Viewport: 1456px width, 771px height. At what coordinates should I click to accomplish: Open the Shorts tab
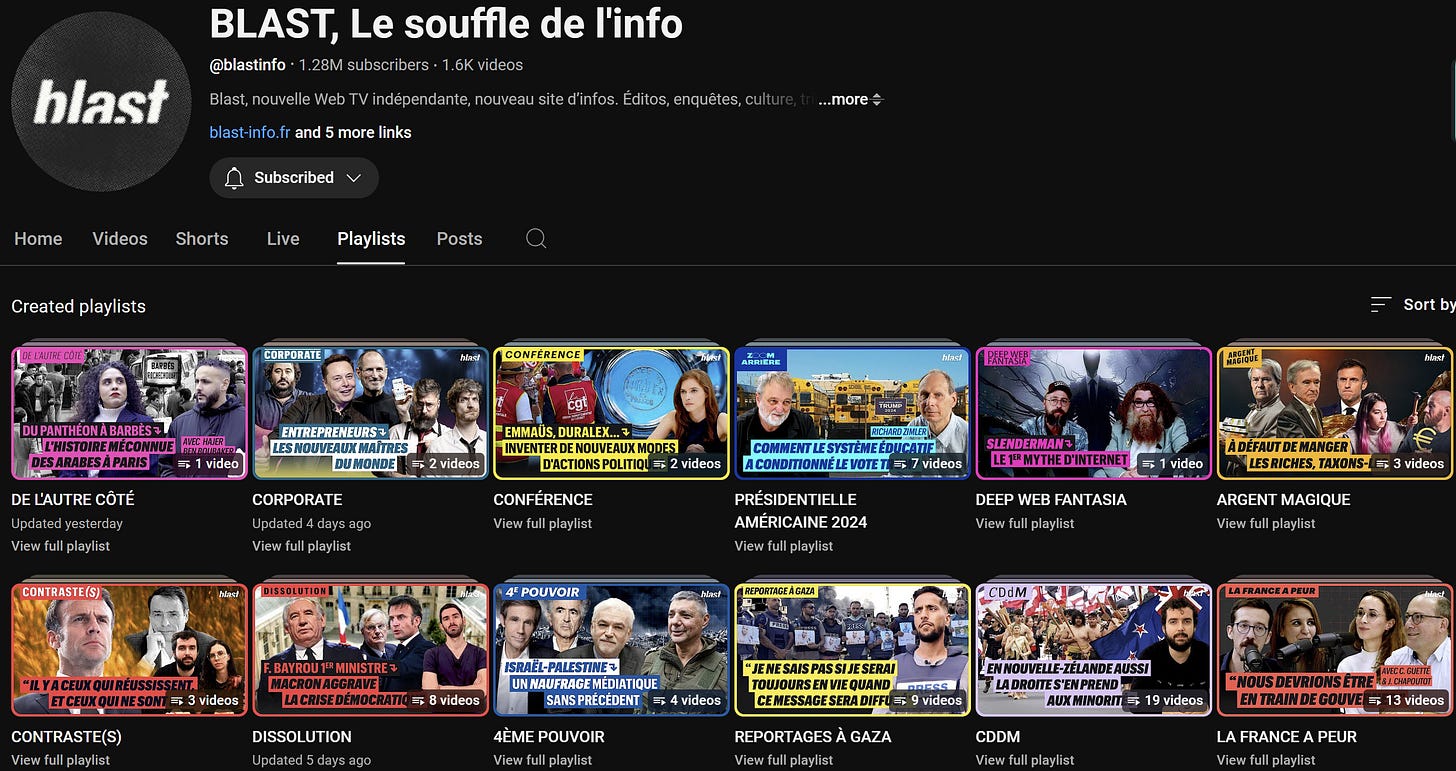coord(202,239)
